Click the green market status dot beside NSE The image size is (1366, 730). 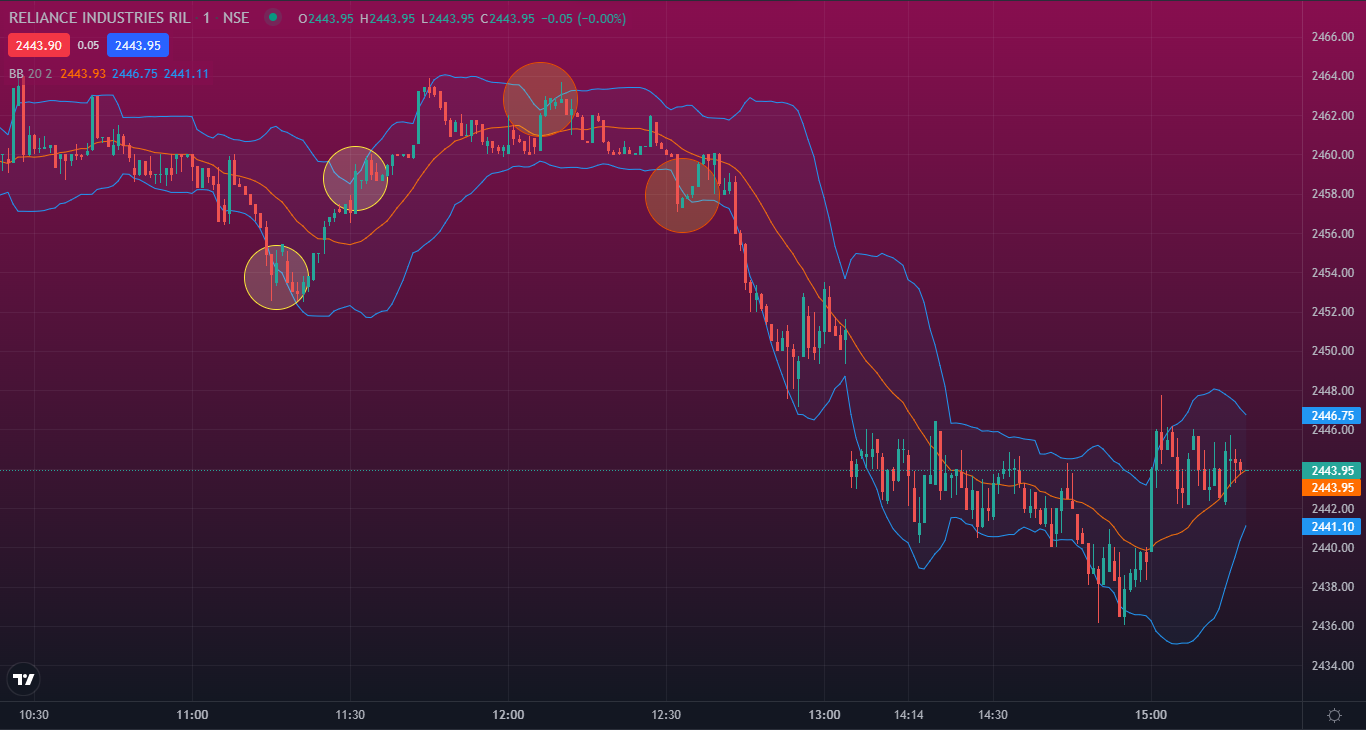click(273, 17)
